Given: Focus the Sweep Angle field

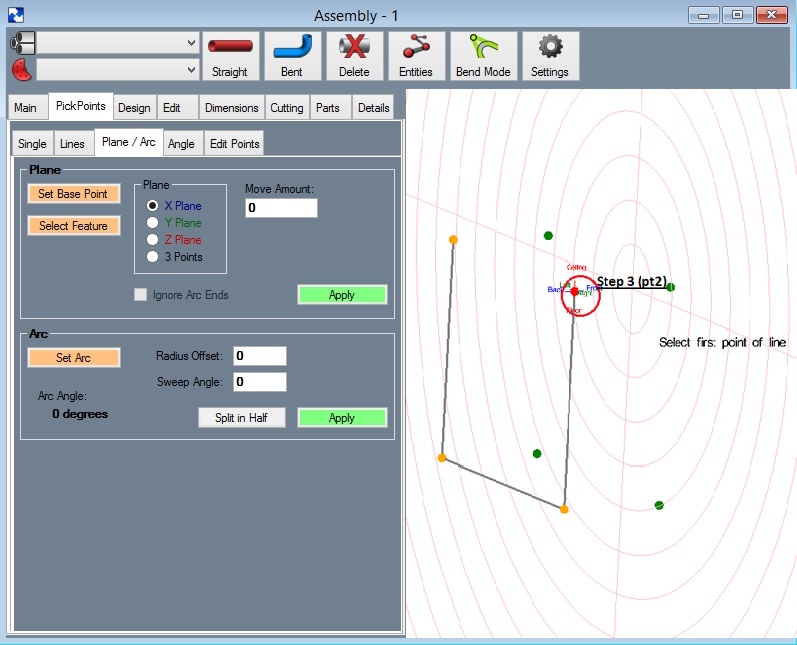Looking at the screenshot, I should pos(259,382).
